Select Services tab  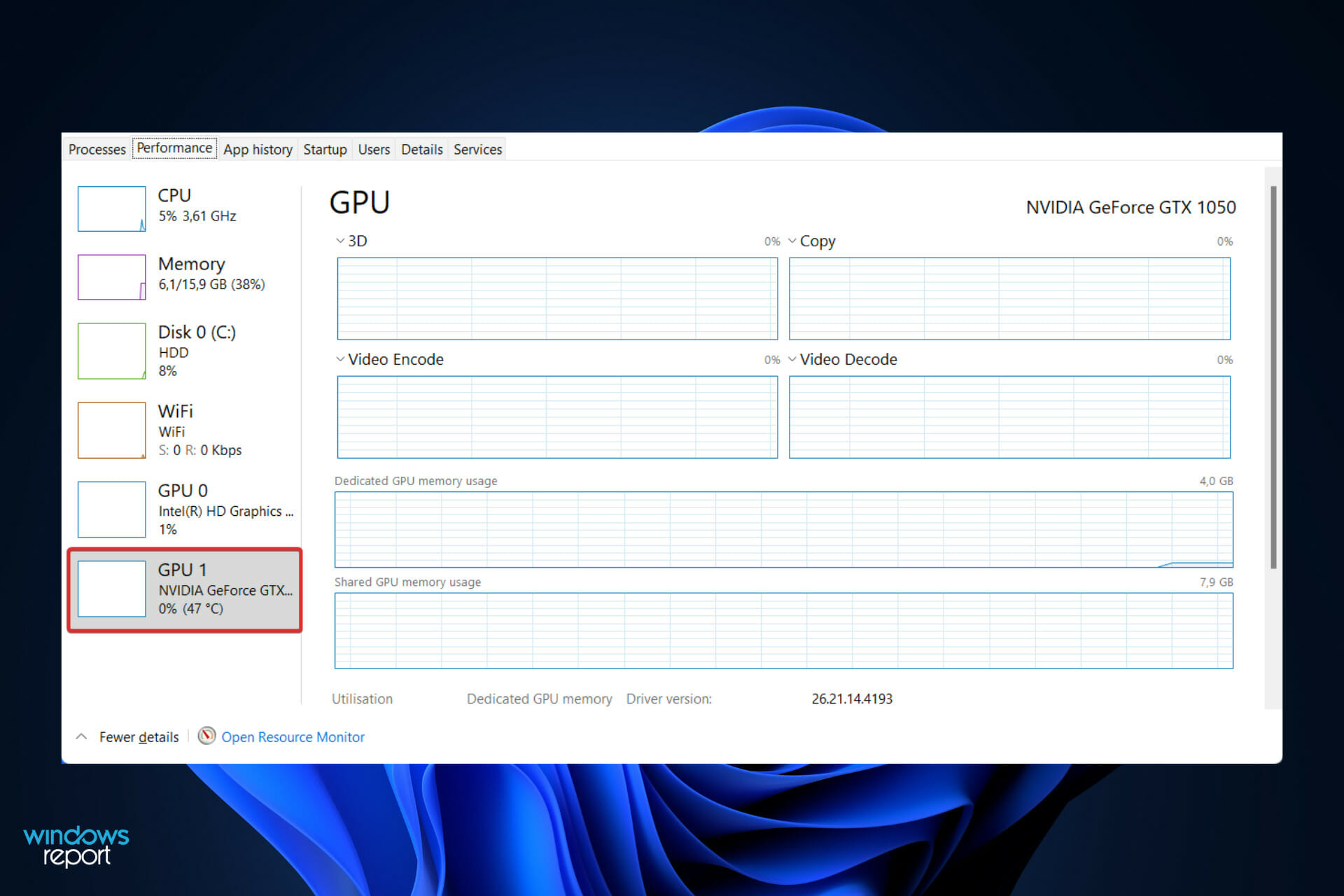[x=478, y=149]
